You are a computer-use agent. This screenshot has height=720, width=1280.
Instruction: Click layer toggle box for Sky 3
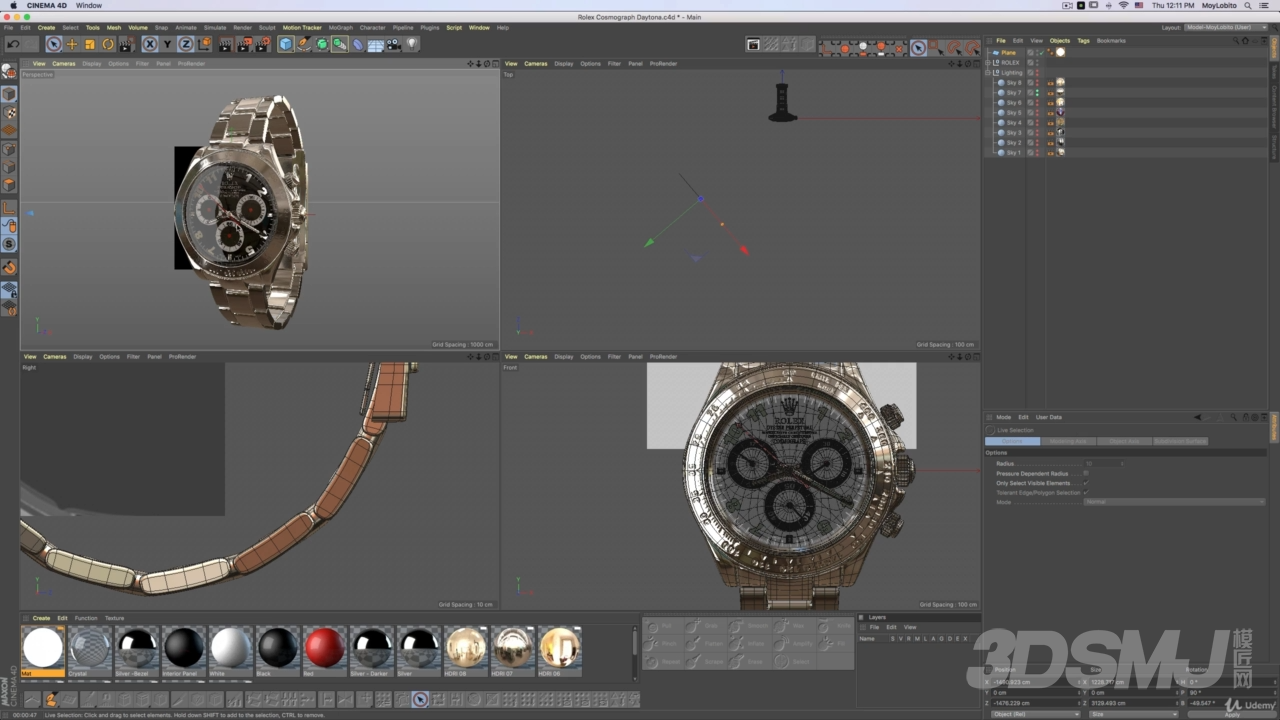1030,133
